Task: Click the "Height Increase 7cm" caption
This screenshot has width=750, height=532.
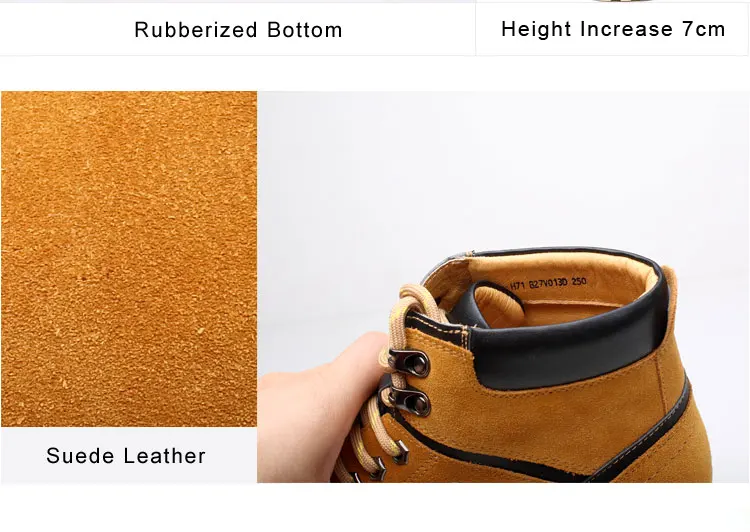Action: pos(613,29)
